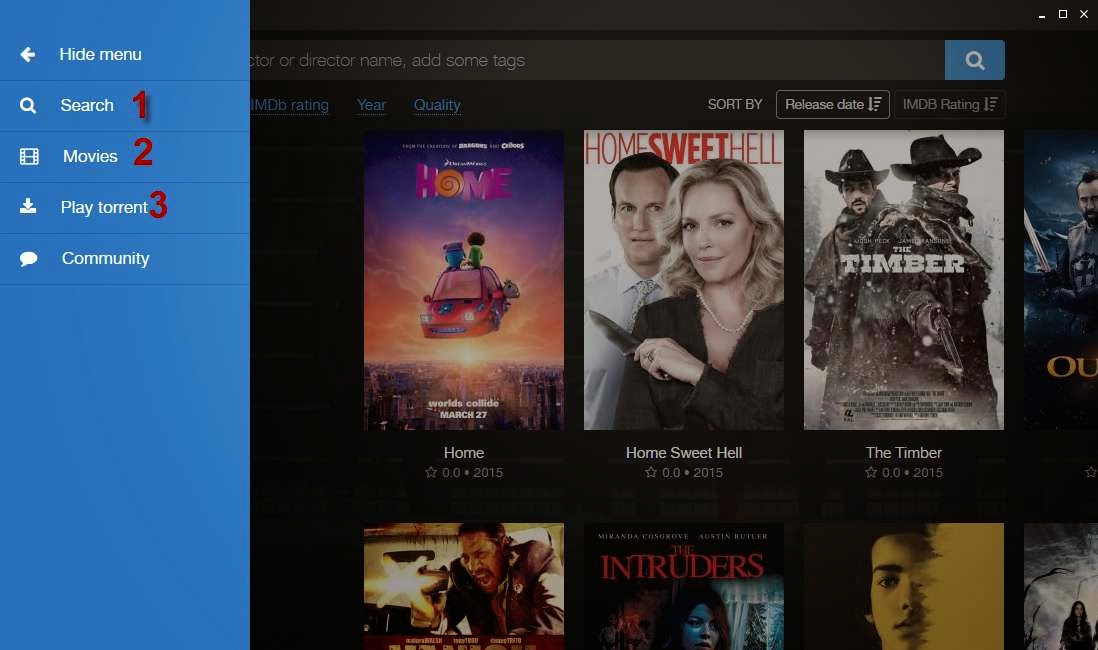Open the Play torrent menu entry

pyautogui.click(x=125, y=208)
